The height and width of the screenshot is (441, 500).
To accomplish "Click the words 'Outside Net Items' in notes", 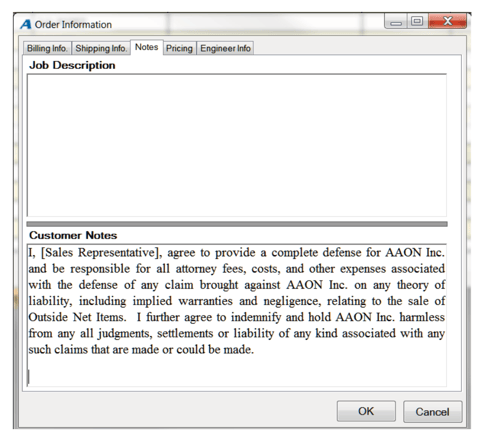I will (x=77, y=317).
